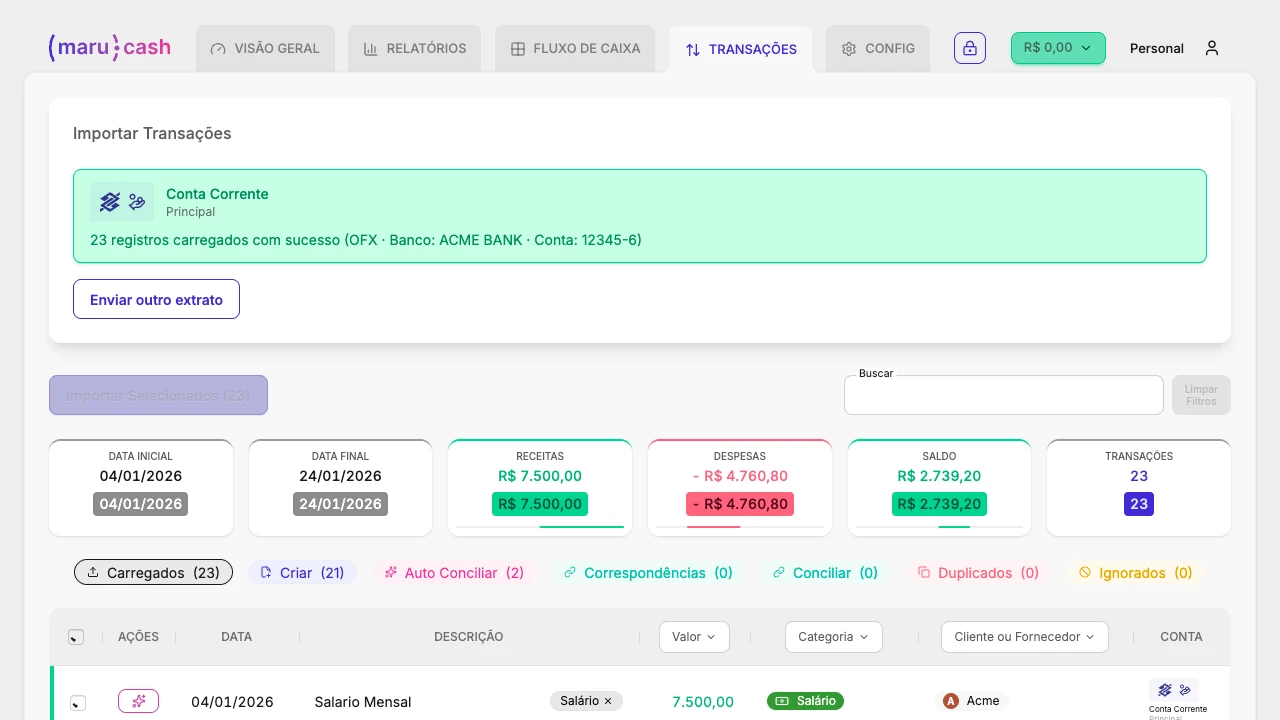Viewport: 1280px width, 720px height.
Task: Open the Fluxo de Caixa tab
Action: pyautogui.click(x=575, y=48)
